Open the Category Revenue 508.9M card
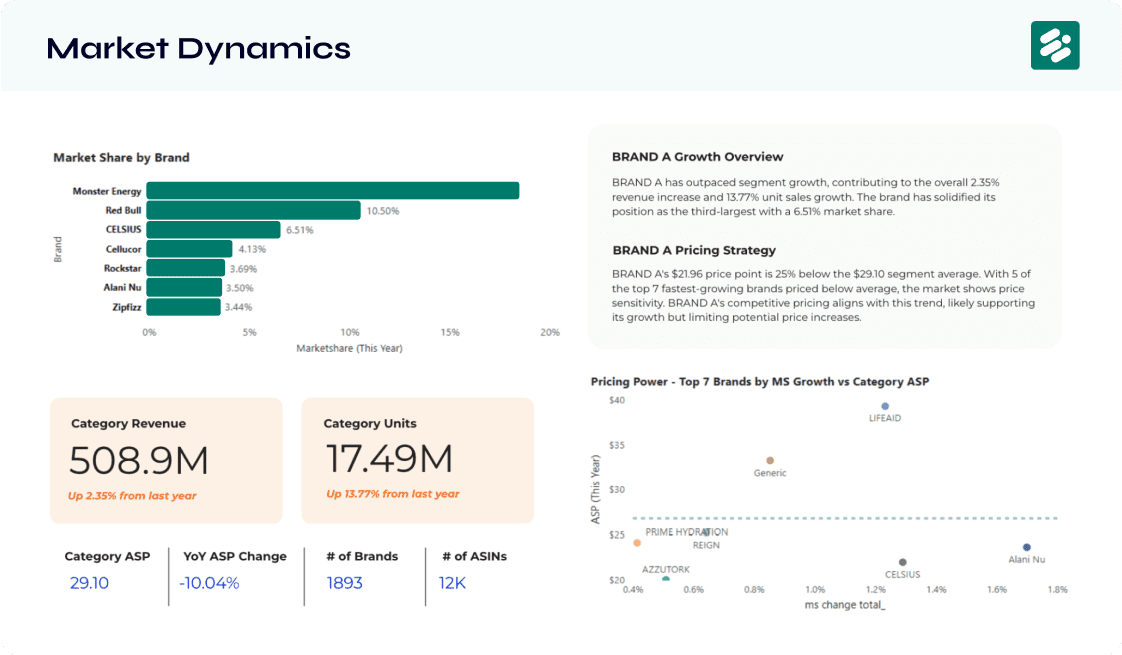 pyautogui.click(x=166, y=460)
